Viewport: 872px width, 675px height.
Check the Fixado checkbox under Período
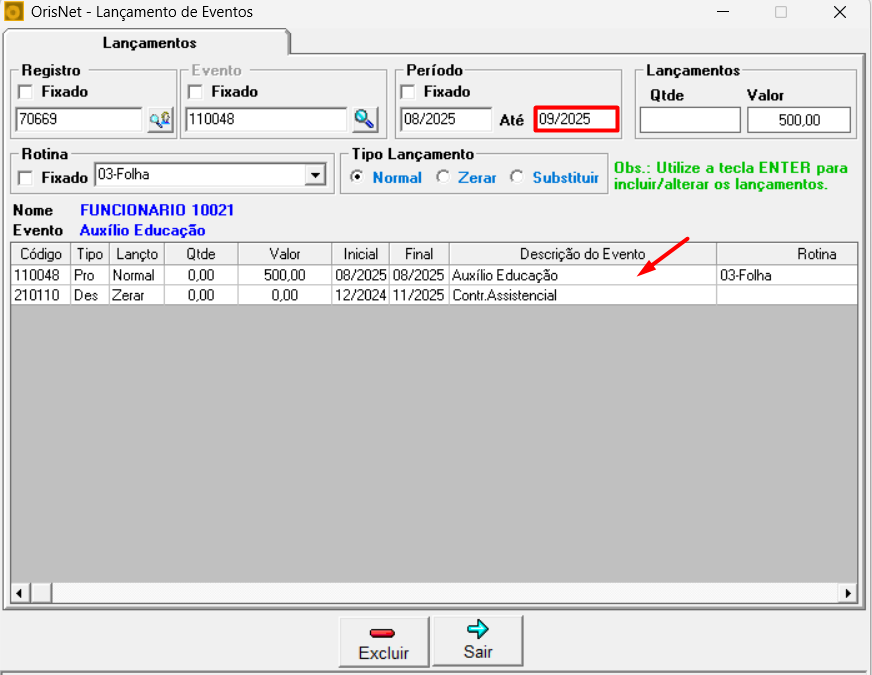[x=408, y=92]
